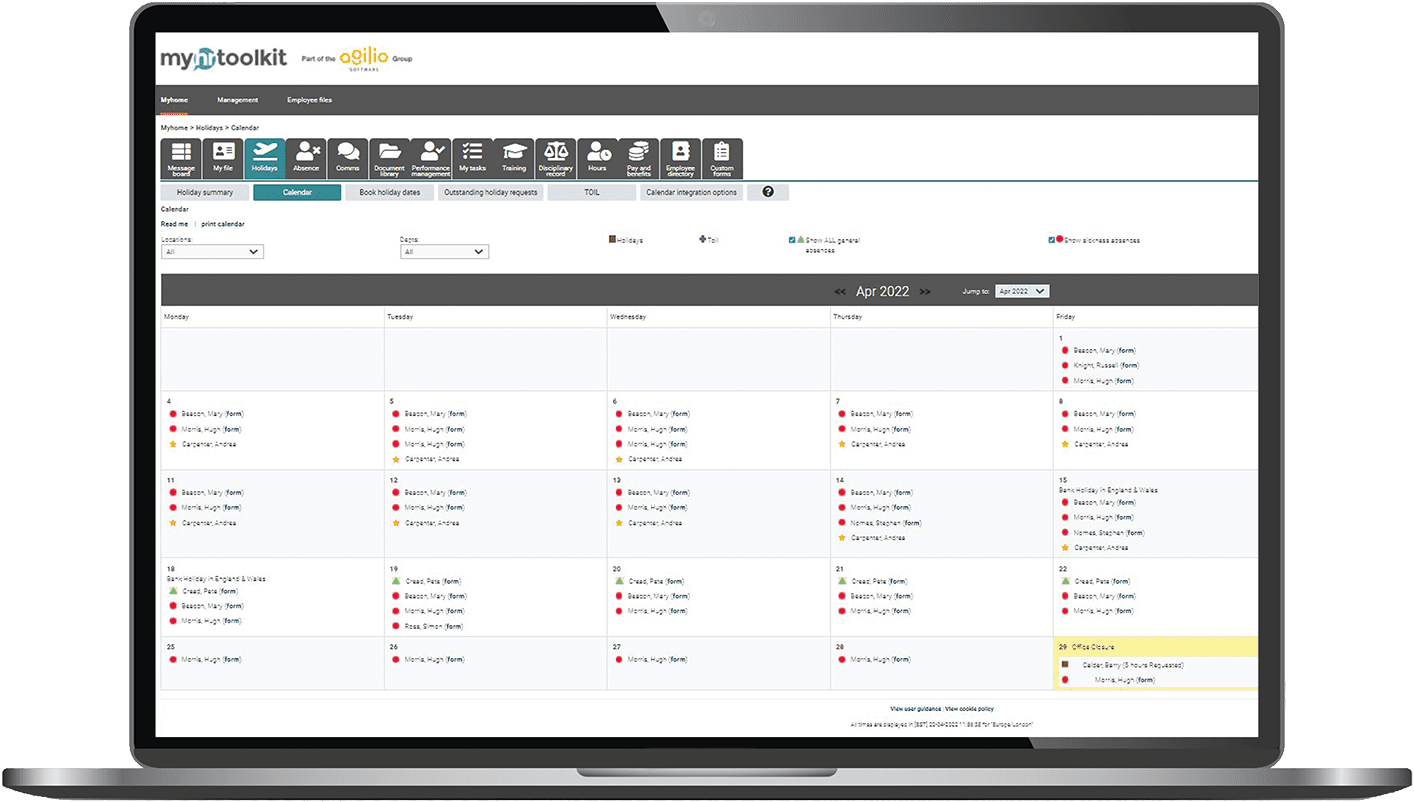
Task: Click the Pay and benefits coins icon
Action: [x=638, y=157]
